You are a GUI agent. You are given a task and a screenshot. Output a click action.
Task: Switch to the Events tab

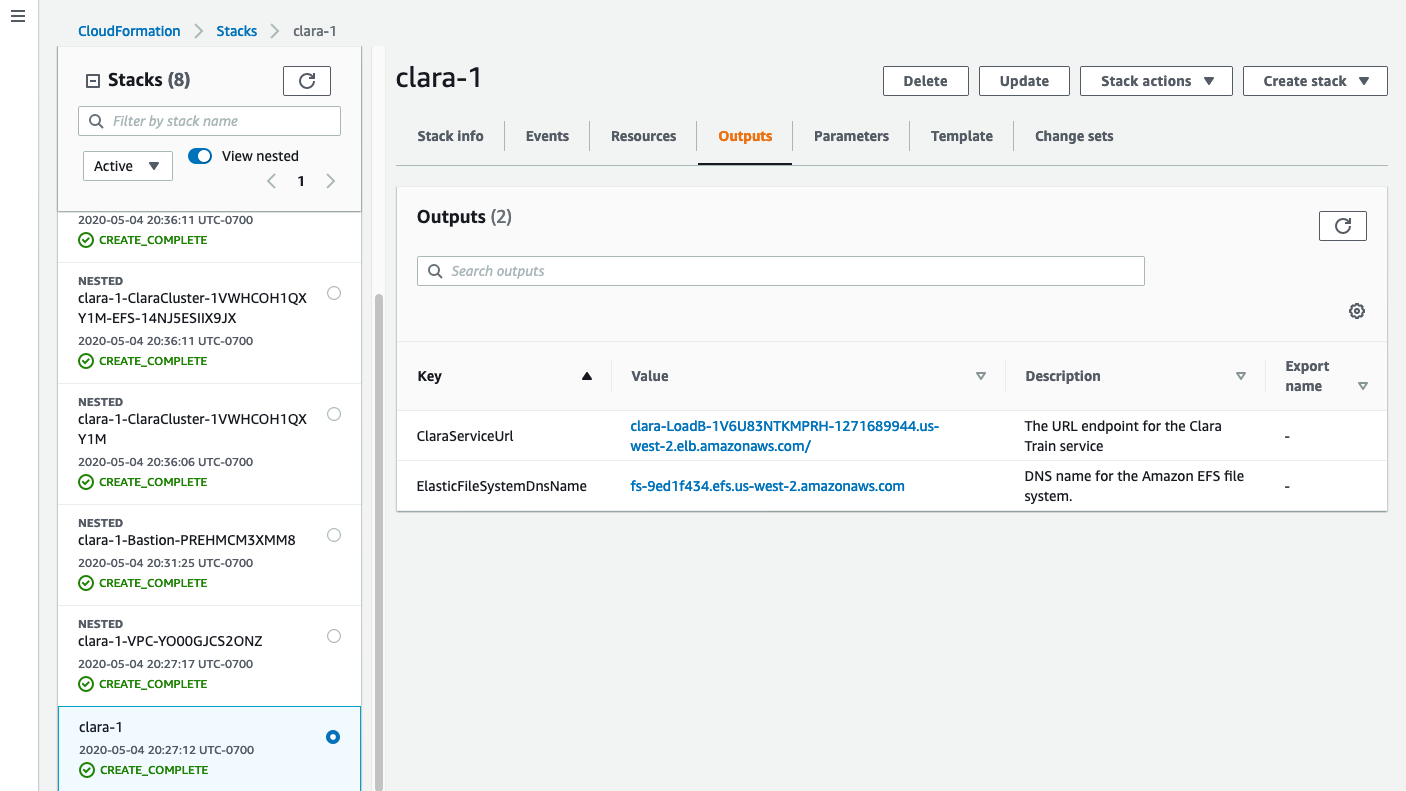[547, 136]
